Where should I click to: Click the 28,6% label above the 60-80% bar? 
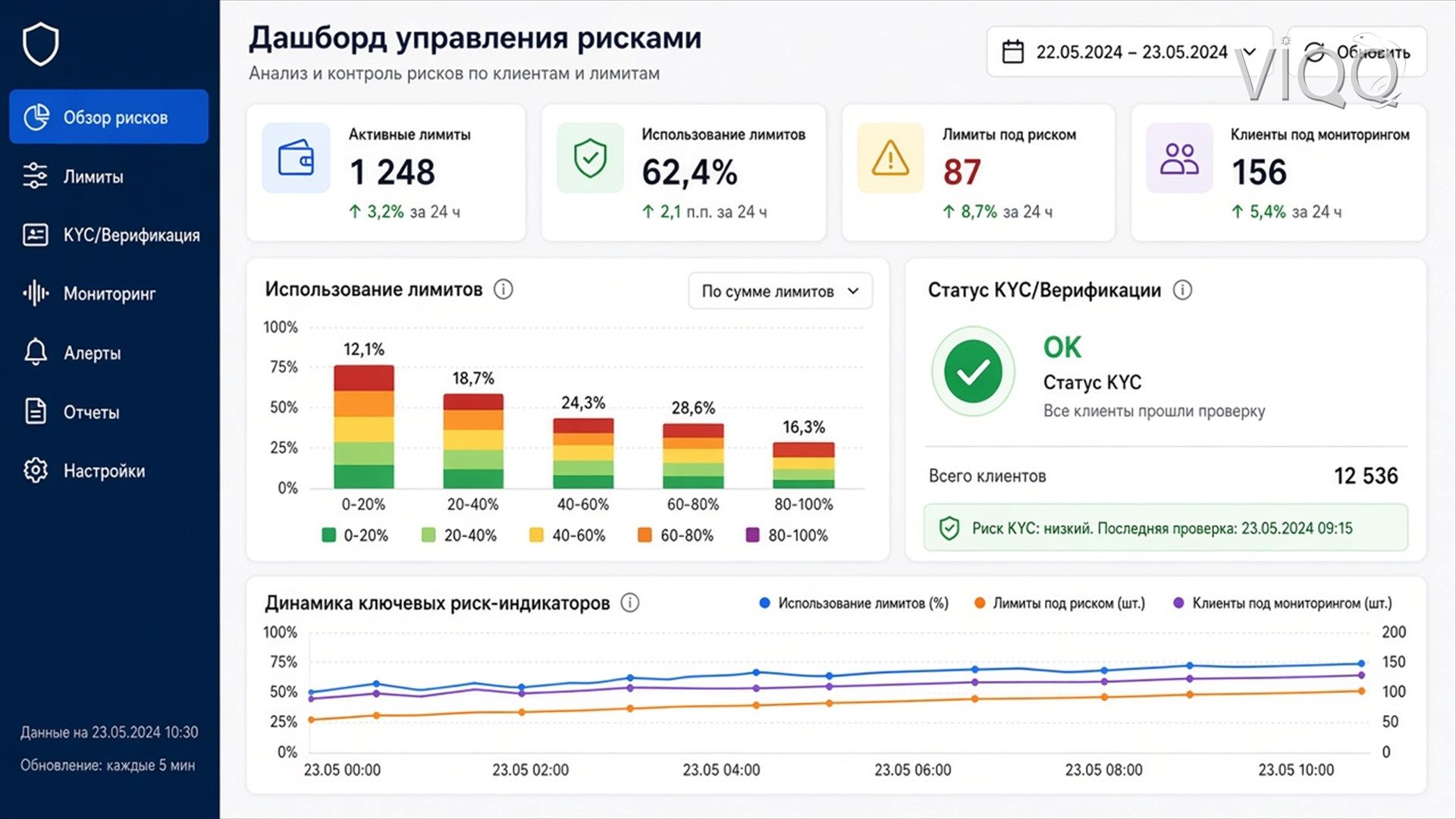(x=693, y=408)
